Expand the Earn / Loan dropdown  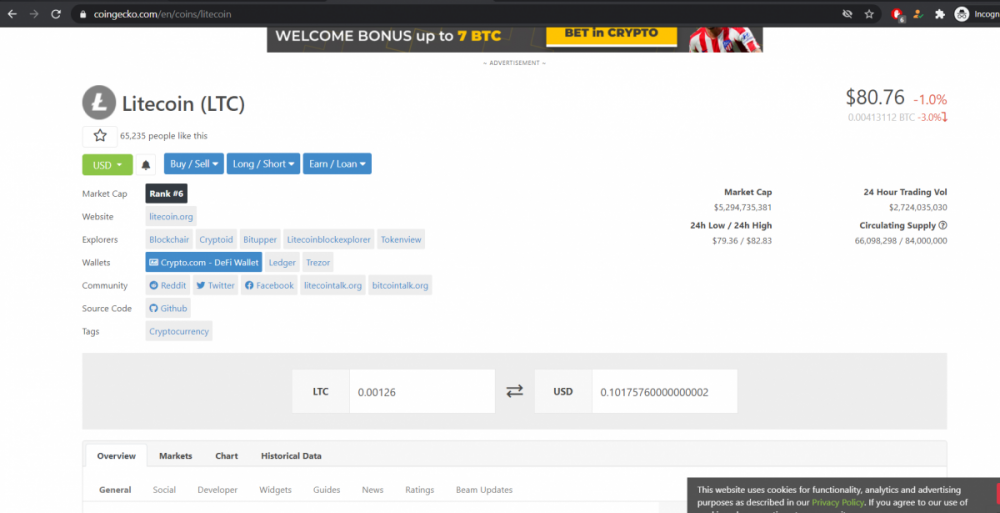(337, 164)
